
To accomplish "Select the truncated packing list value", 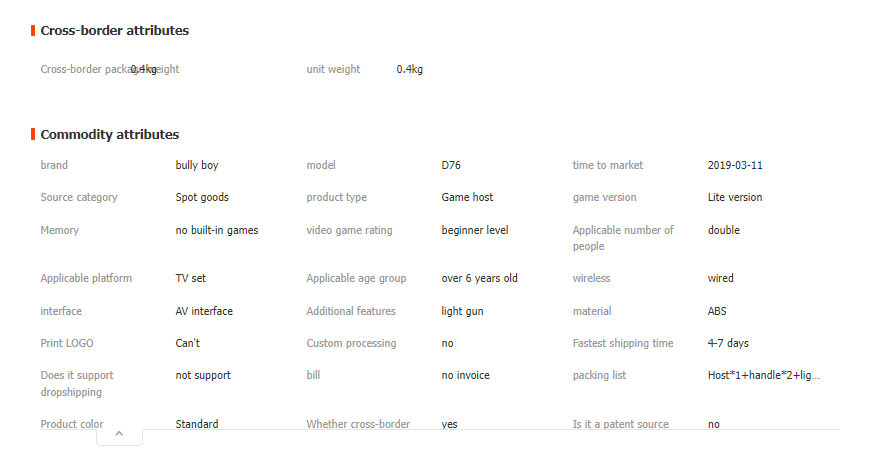I will click(764, 375).
